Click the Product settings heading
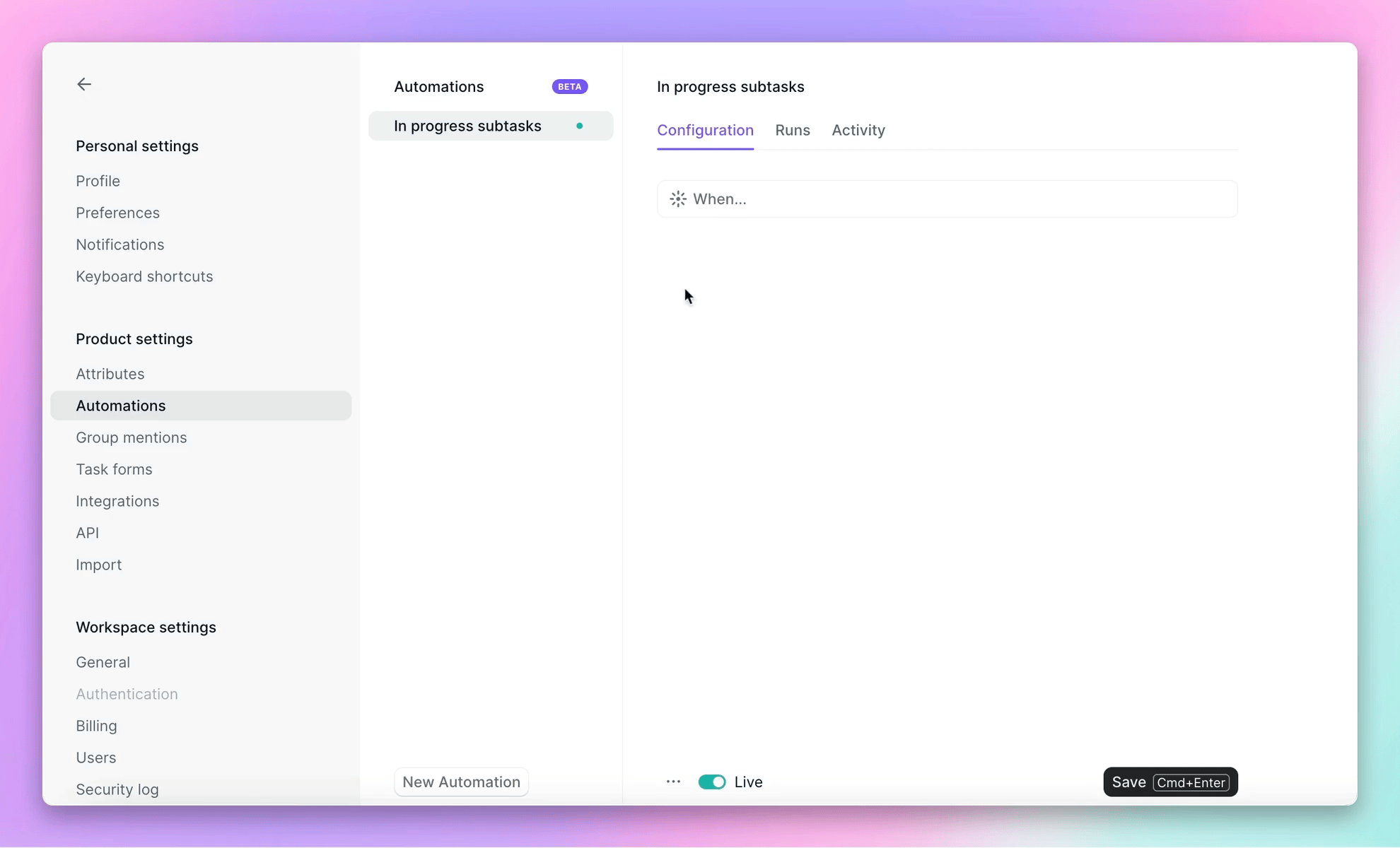The width and height of the screenshot is (1400, 848). coord(134,339)
